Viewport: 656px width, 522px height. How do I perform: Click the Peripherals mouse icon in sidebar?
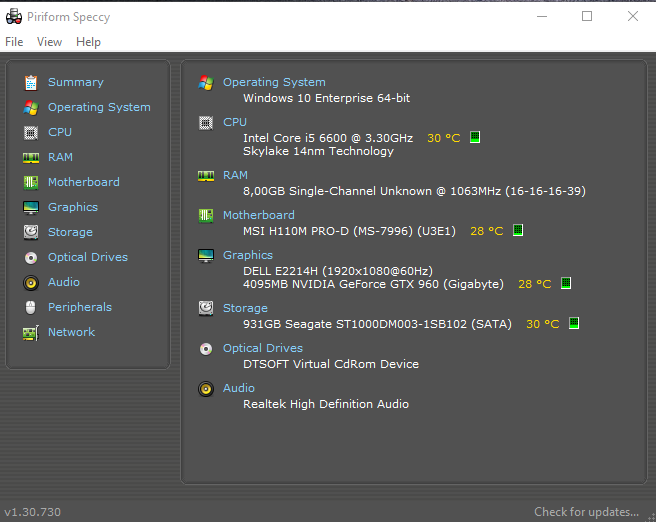coord(30,307)
